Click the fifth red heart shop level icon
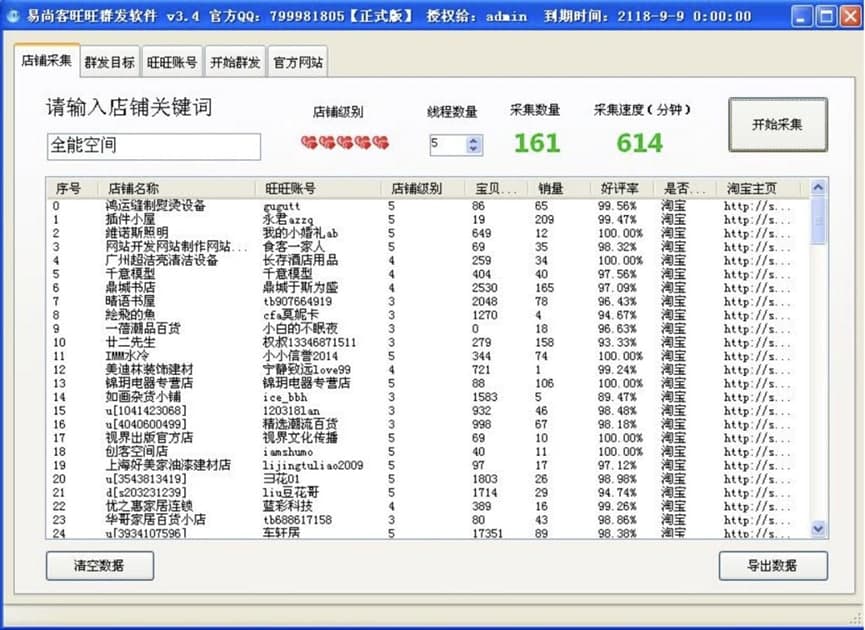The height and width of the screenshot is (630, 865). coord(380,143)
